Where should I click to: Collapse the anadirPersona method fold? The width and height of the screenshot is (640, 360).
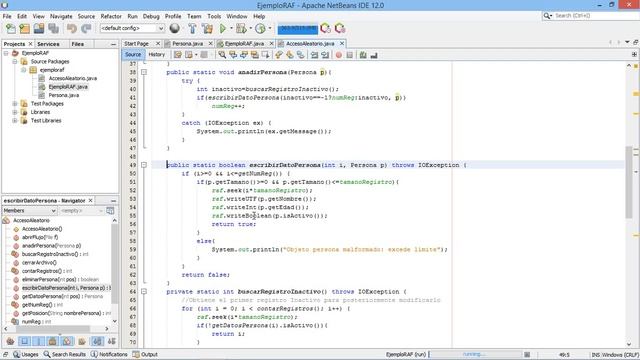[x=144, y=72]
